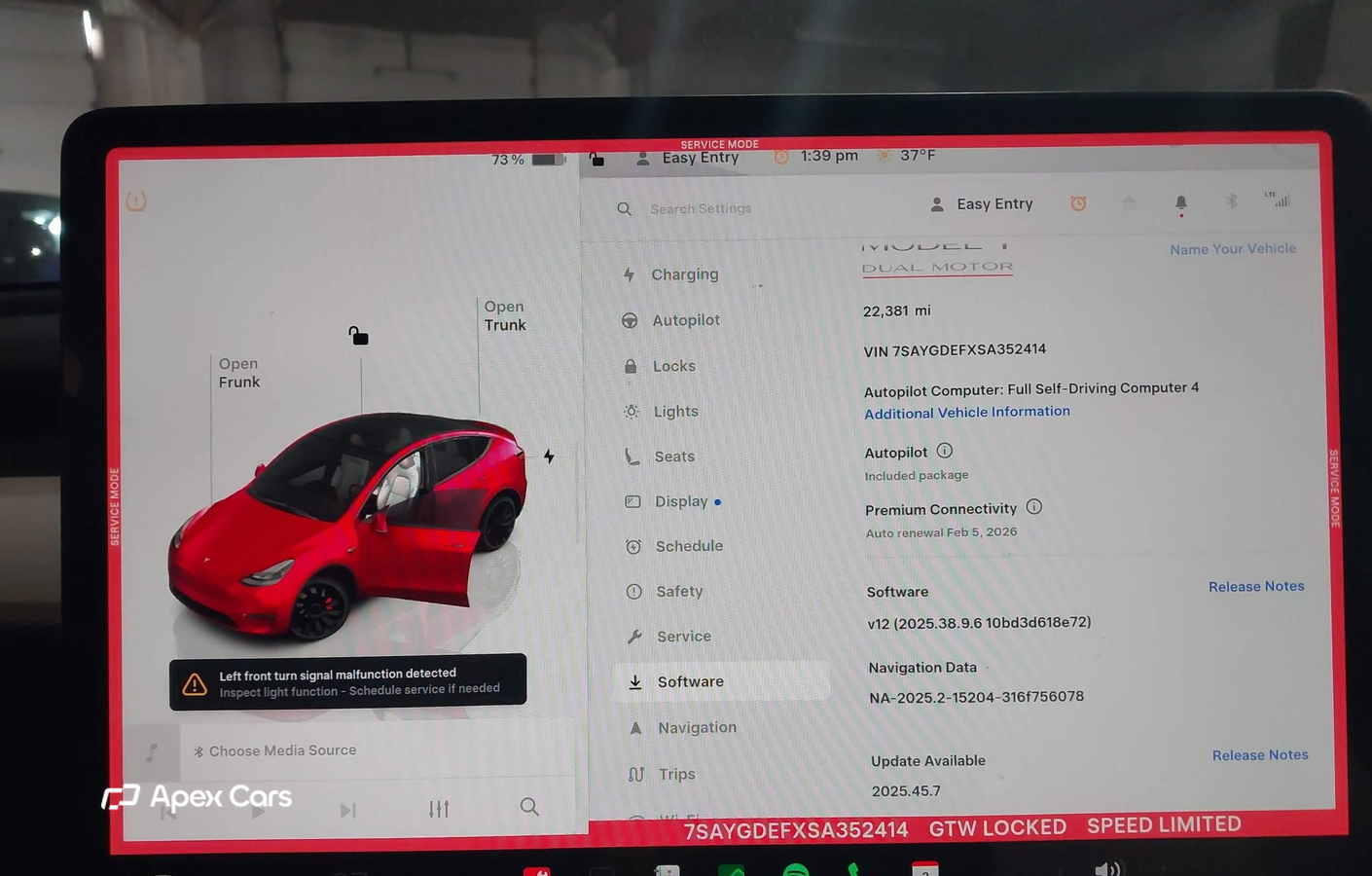Tap GTW LOCKED in service banner
This screenshot has width=1372, height=876.
tap(997, 828)
